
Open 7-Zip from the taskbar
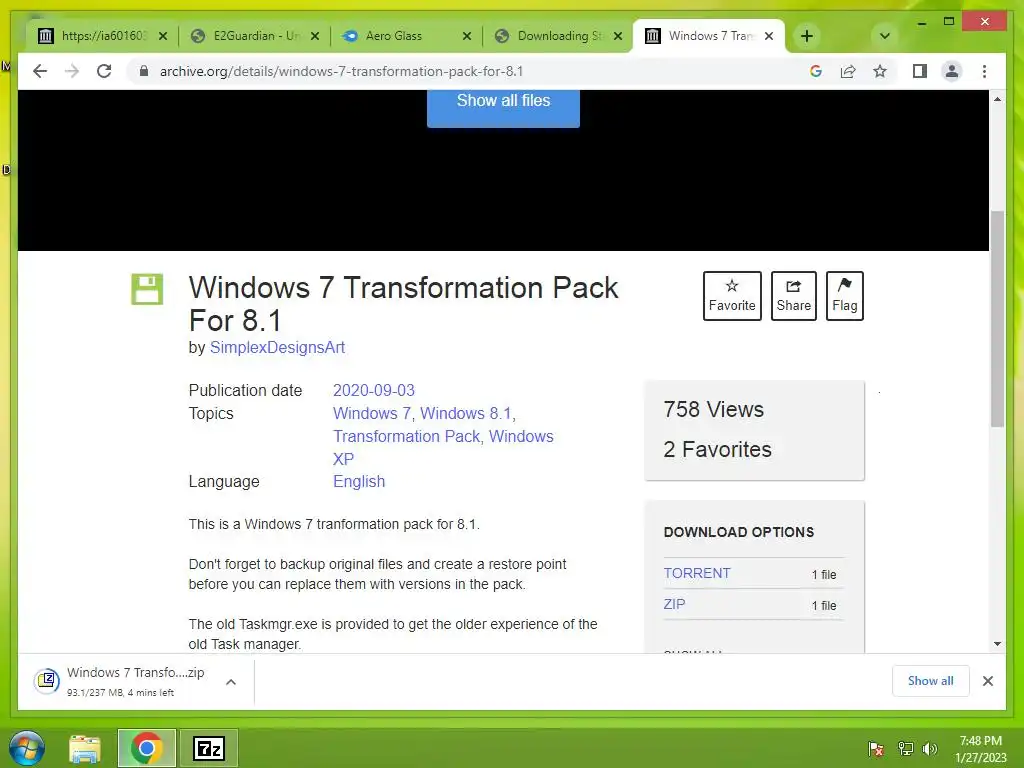[x=209, y=748]
